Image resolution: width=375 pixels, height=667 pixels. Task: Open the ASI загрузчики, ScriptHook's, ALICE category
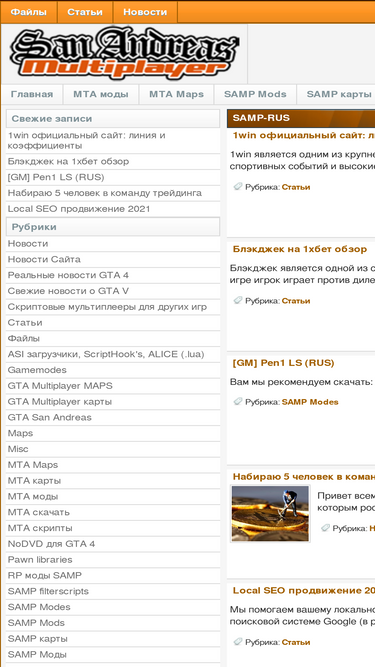point(106,354)
